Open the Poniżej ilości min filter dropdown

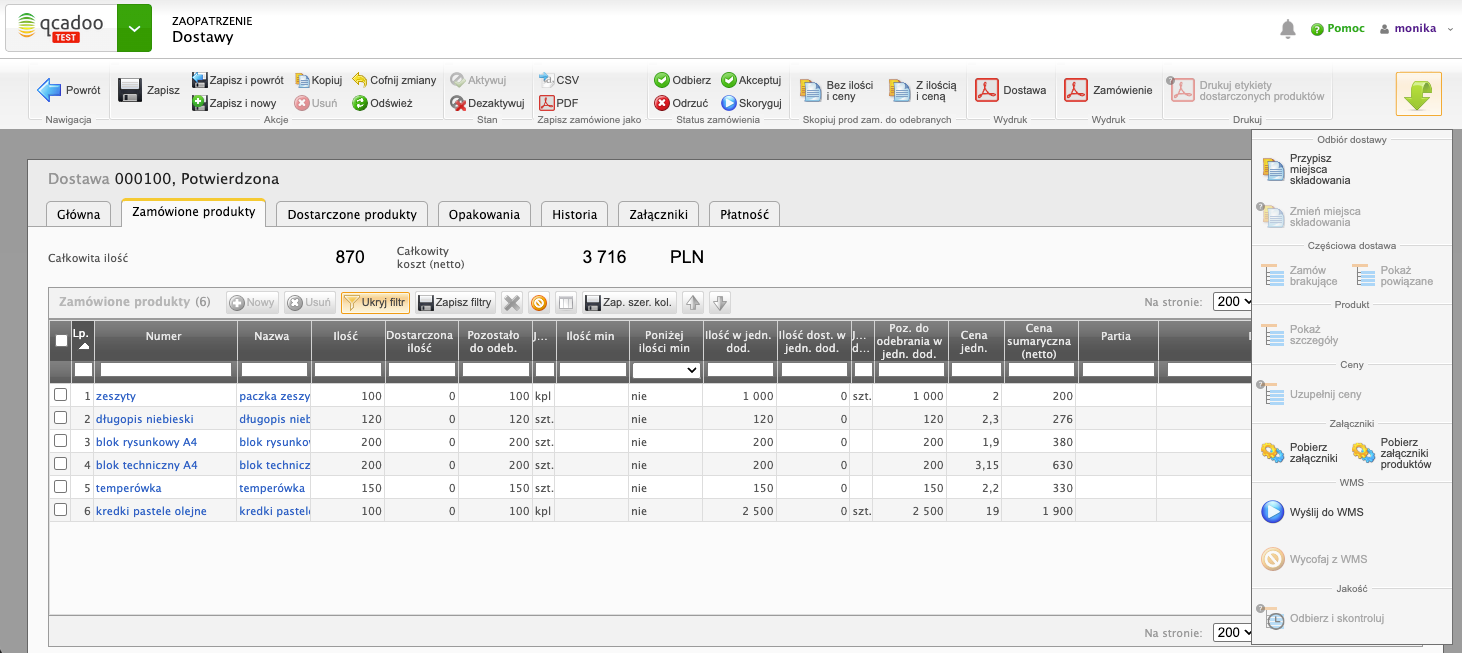(665, 370)
